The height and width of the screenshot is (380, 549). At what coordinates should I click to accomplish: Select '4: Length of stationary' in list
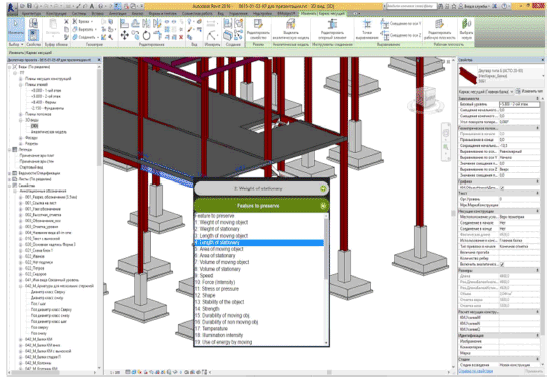[259, 242]
